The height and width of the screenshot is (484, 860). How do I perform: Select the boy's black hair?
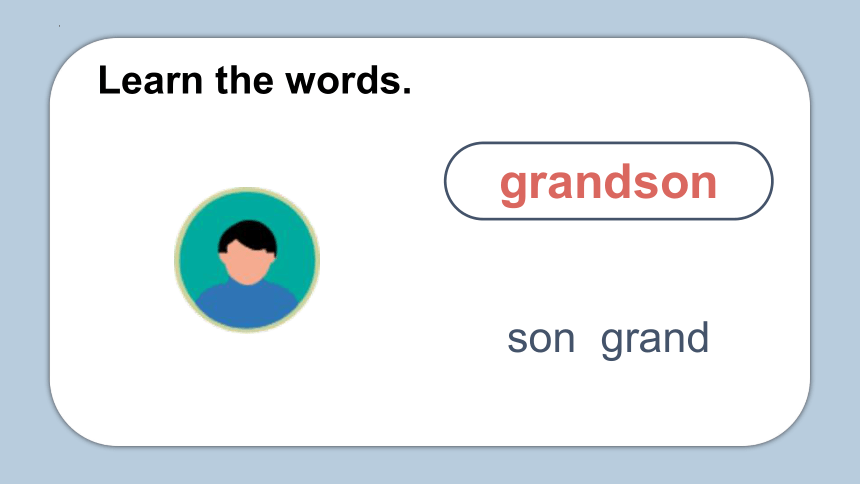click(x=247, y=236)
